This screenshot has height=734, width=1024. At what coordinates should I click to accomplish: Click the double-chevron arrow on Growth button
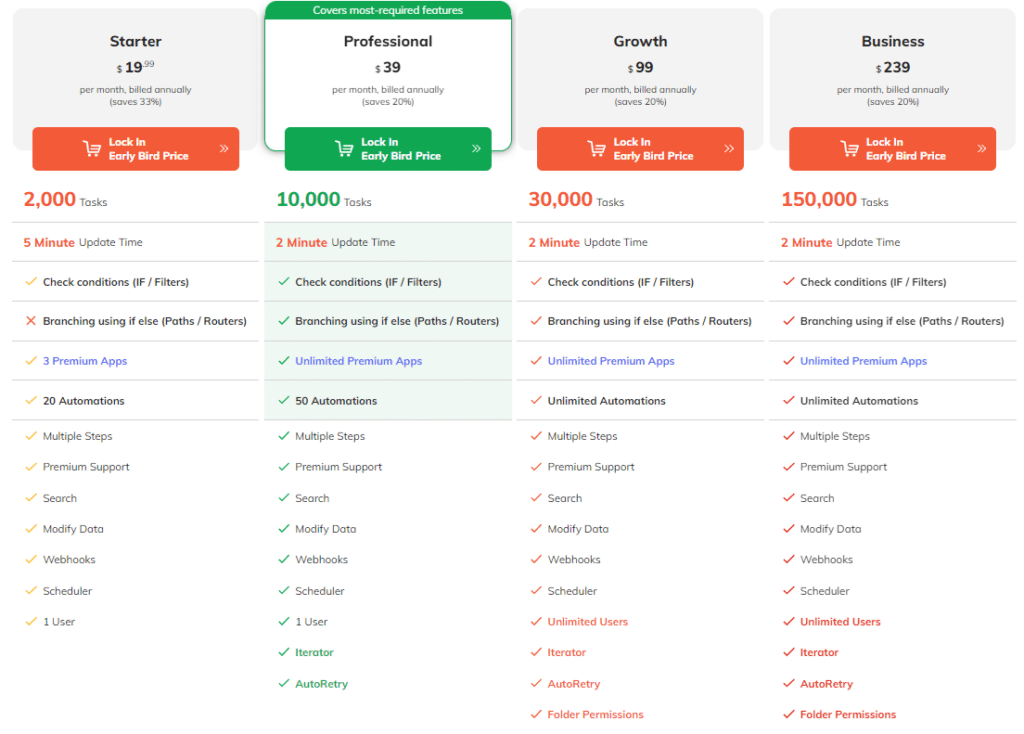(x=728, y=149)
